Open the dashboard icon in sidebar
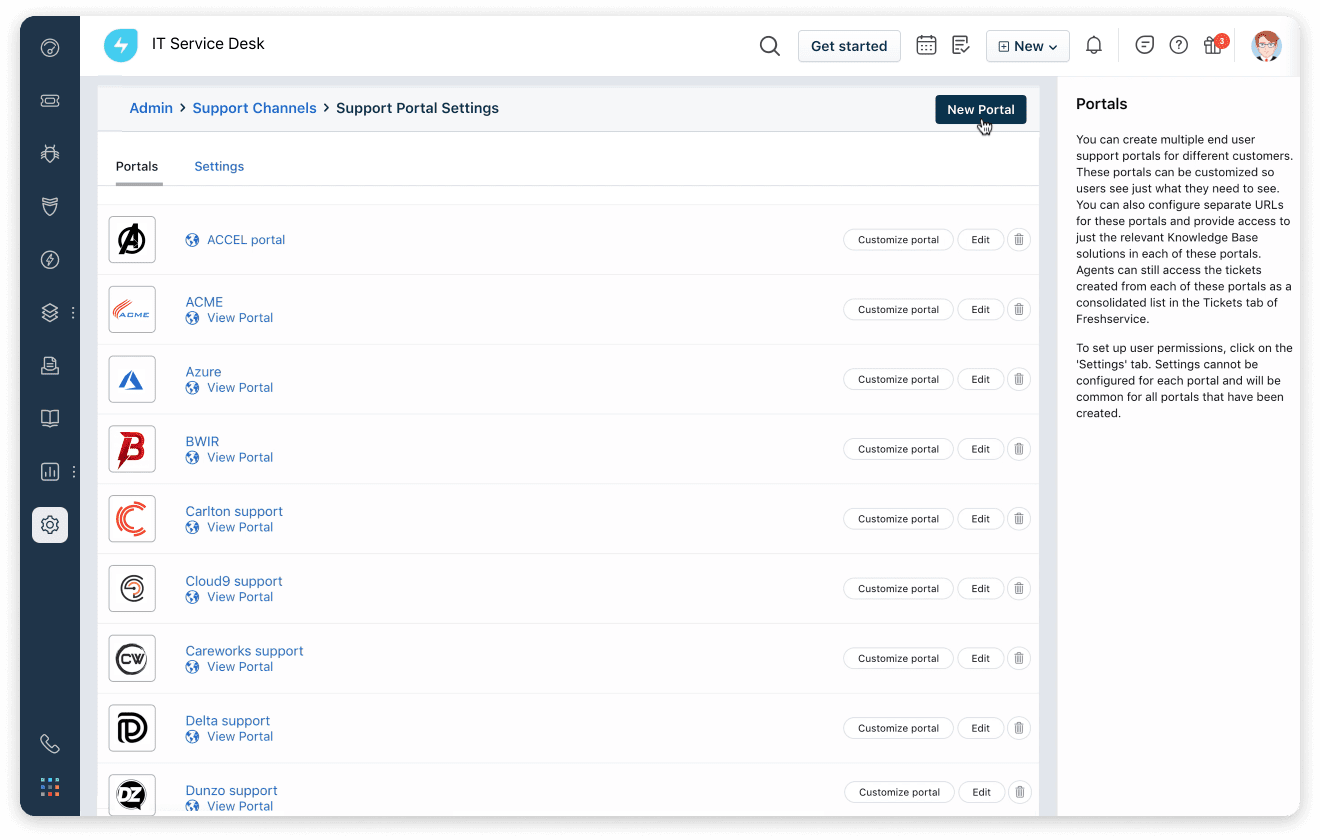The height and width of the screenshot is (840, 1320). pos(50,47)
